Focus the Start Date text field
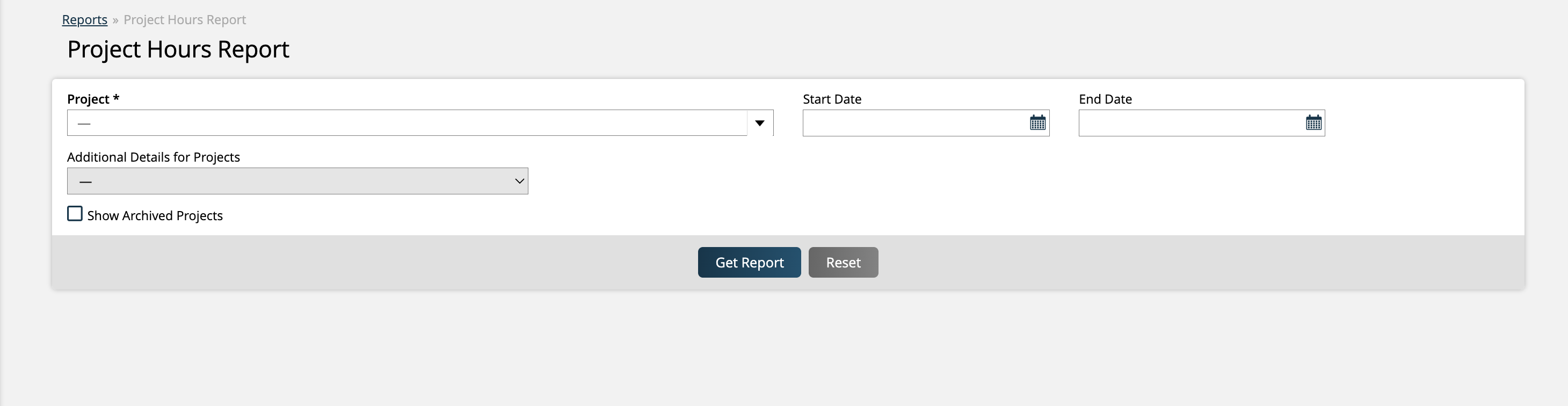 pos(913,123)
